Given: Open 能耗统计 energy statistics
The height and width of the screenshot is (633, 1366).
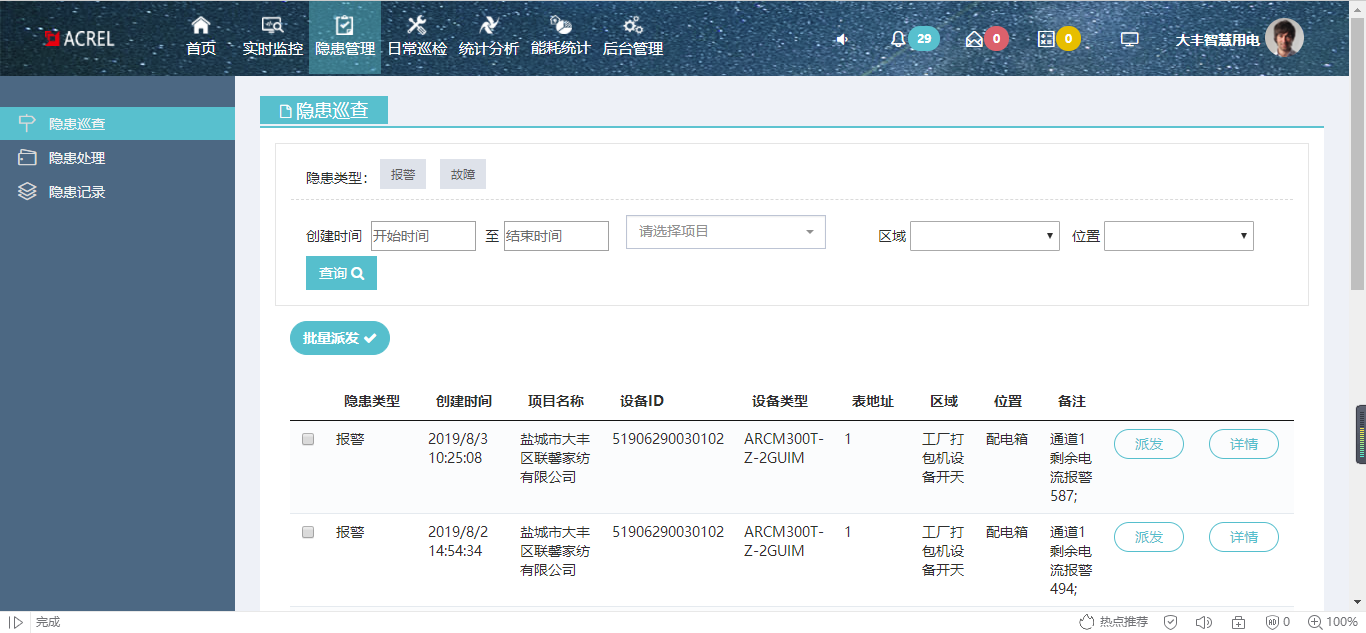Looking at the screenshot, I should pyautogui.click(x=561, y=37).
